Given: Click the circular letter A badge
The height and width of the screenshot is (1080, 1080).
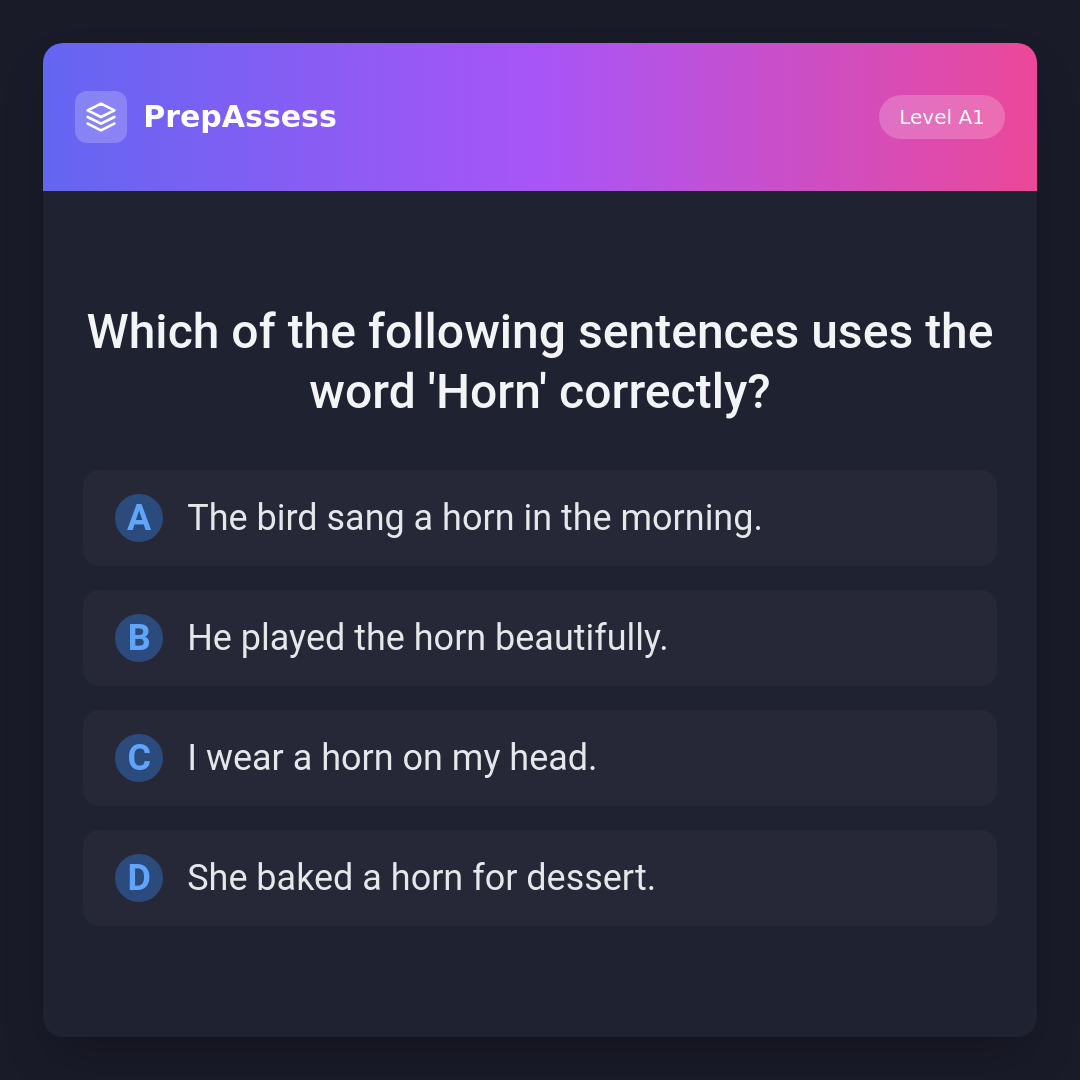Looking at the screenshot, I should [x=139, y=518].
